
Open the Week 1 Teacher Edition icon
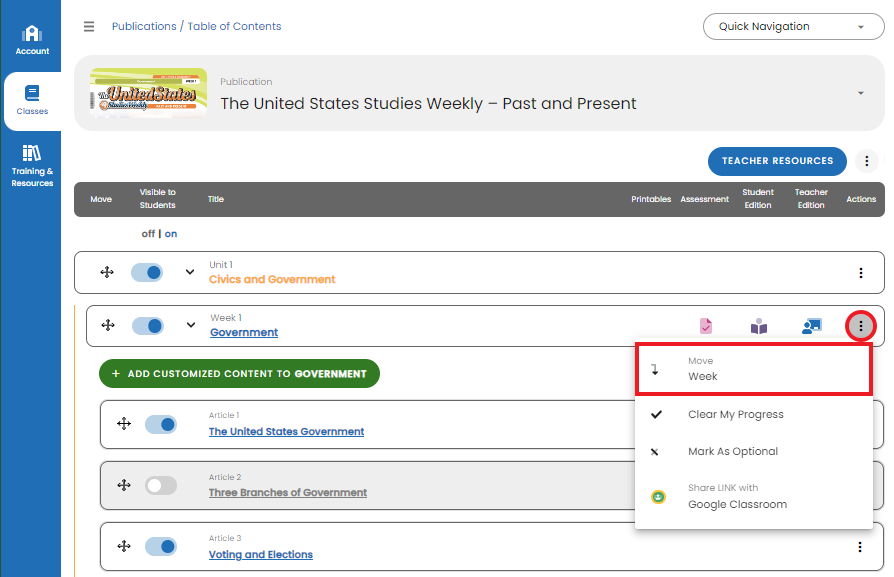pos(812,326)
